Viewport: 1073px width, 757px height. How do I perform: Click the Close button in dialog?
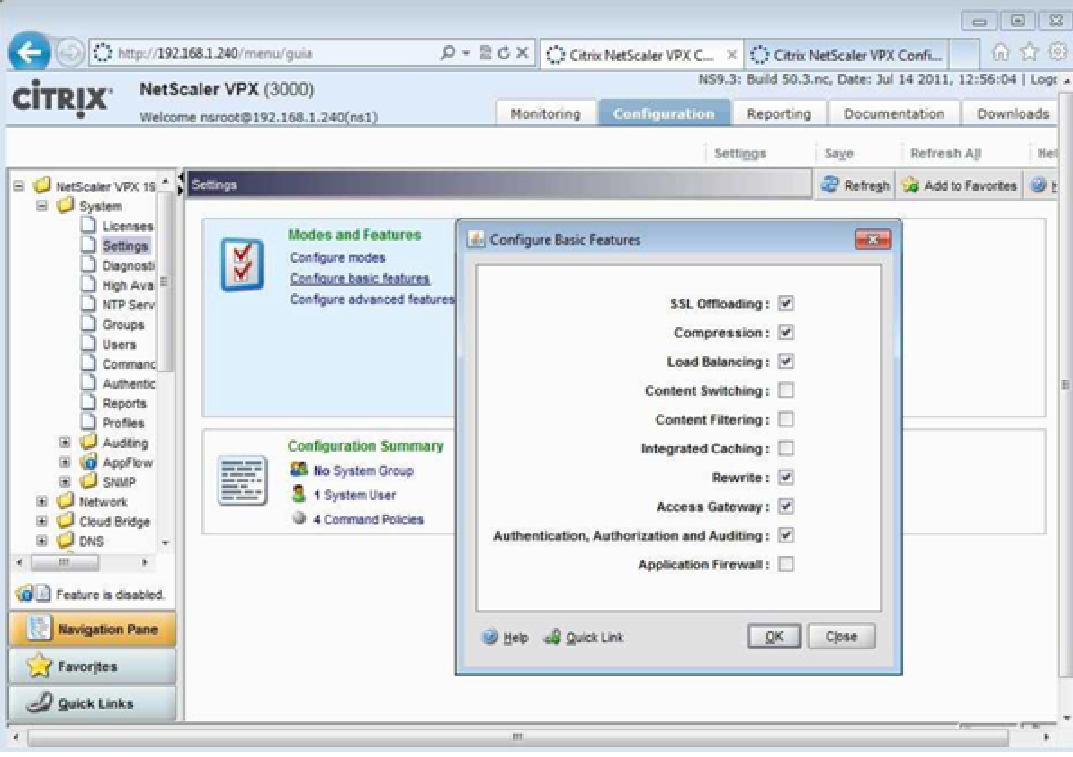tap(841, 637)
